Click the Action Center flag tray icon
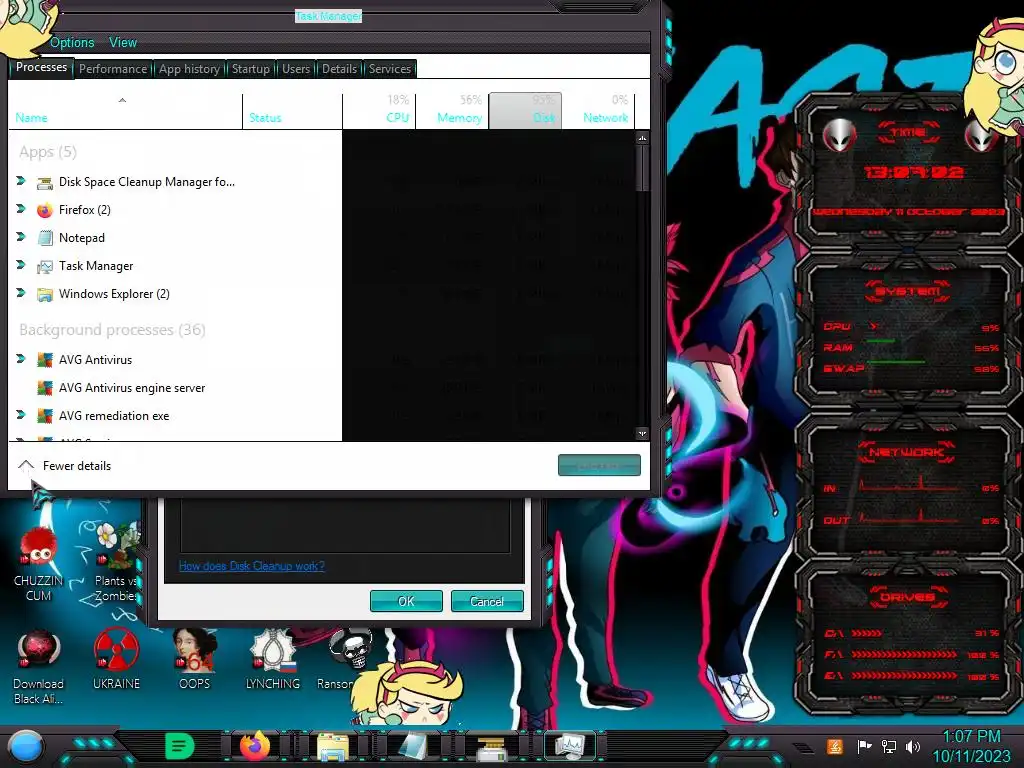This screenshot has height=768, width=1024. [x=864, y=746]
